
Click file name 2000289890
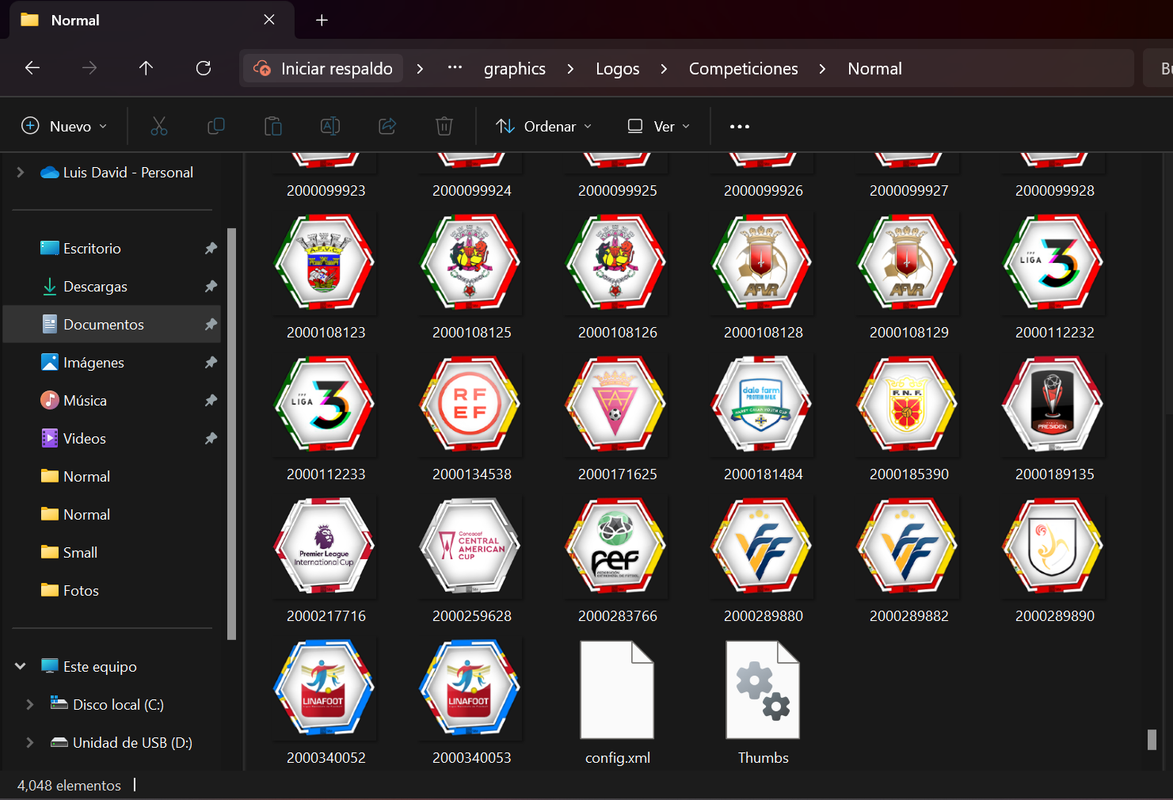1054,616
